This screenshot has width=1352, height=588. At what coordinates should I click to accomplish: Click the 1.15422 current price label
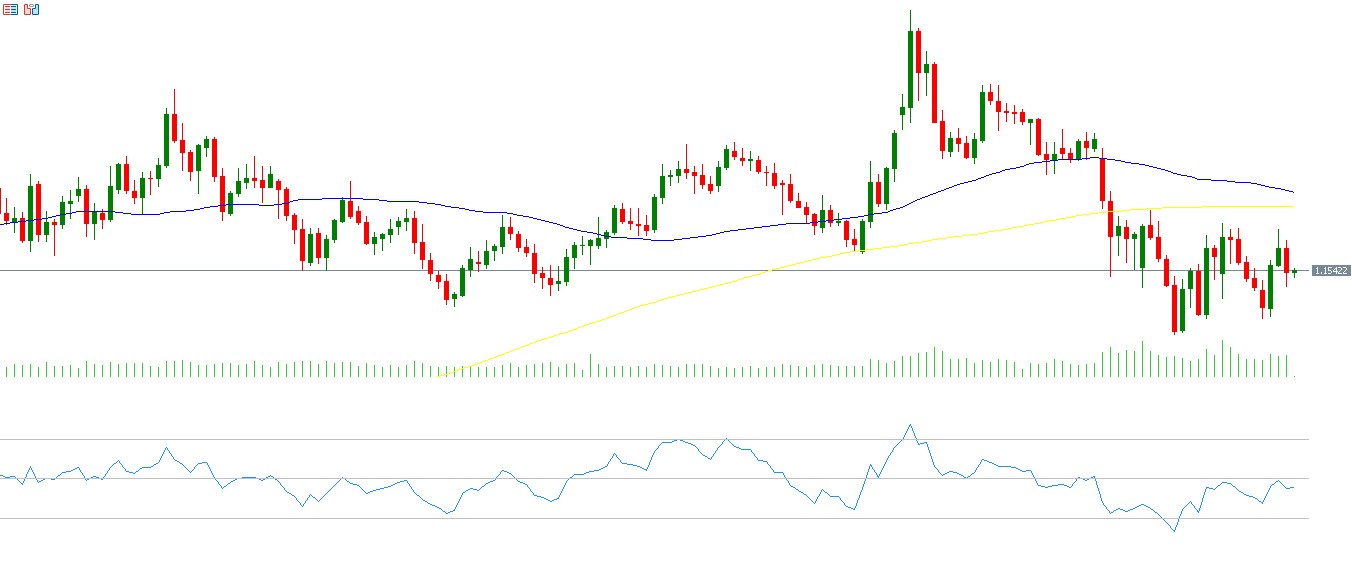[x=1331, y=271]
